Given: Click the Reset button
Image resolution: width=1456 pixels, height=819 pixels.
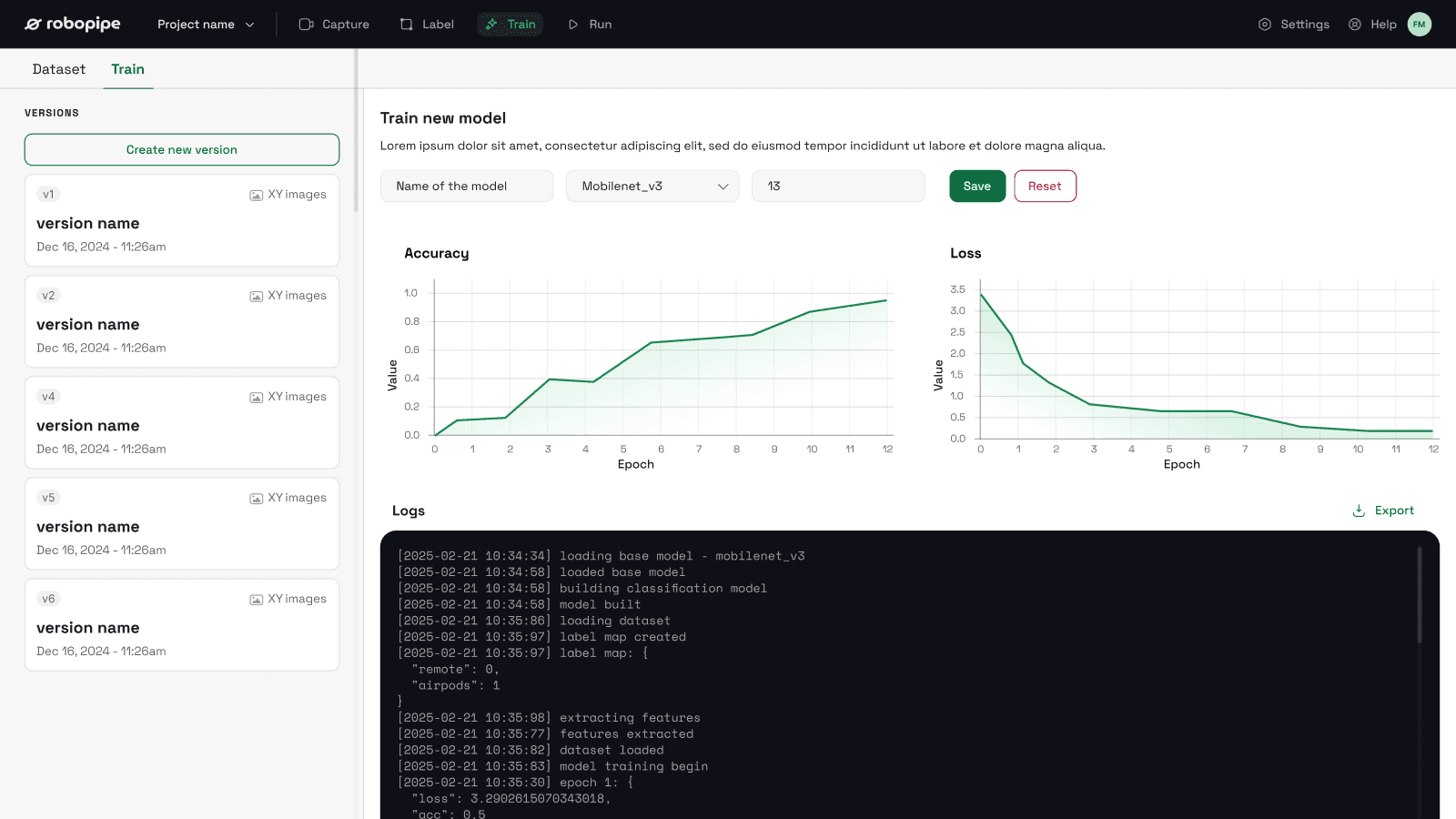Looking at the screenshot, I should (x=1045, y=187).
